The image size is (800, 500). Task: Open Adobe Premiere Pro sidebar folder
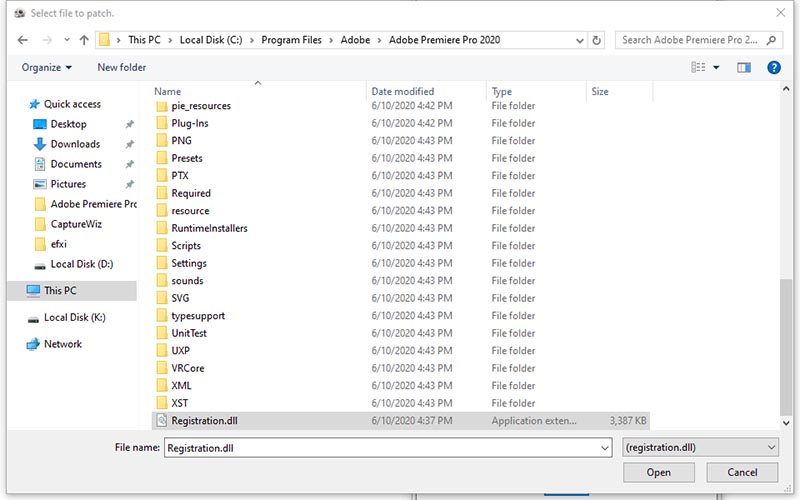(x=93, y=204)
